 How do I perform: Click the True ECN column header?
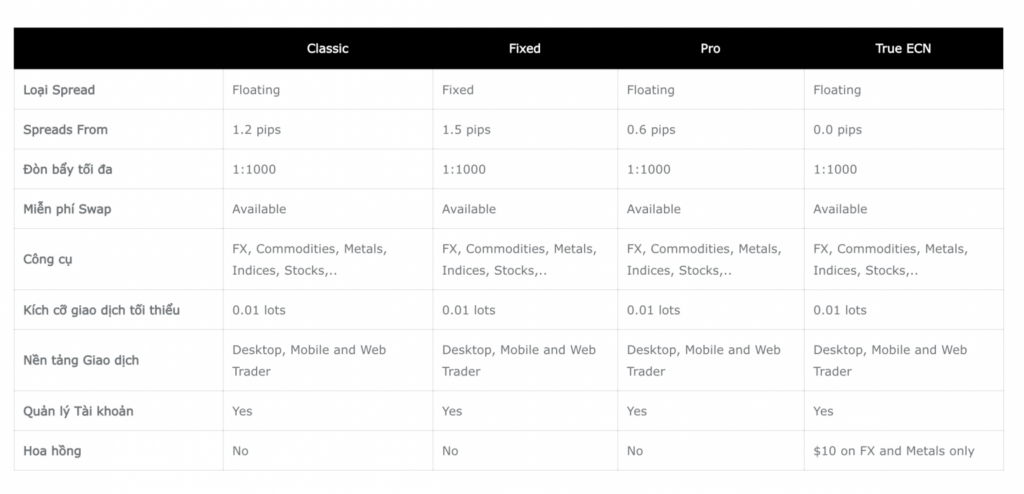pyautogui.click(x=902, y=48)
